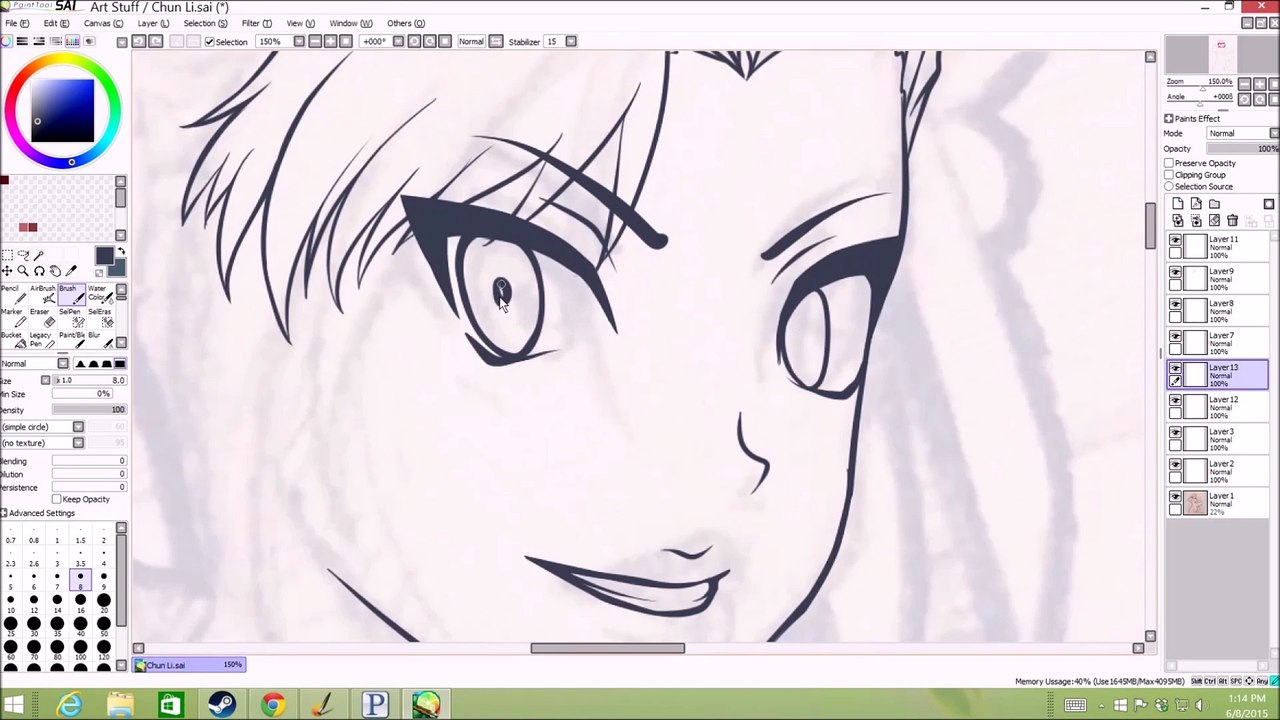
Task: Click the Redo button in toolbar
Action: tap(156, 41)
